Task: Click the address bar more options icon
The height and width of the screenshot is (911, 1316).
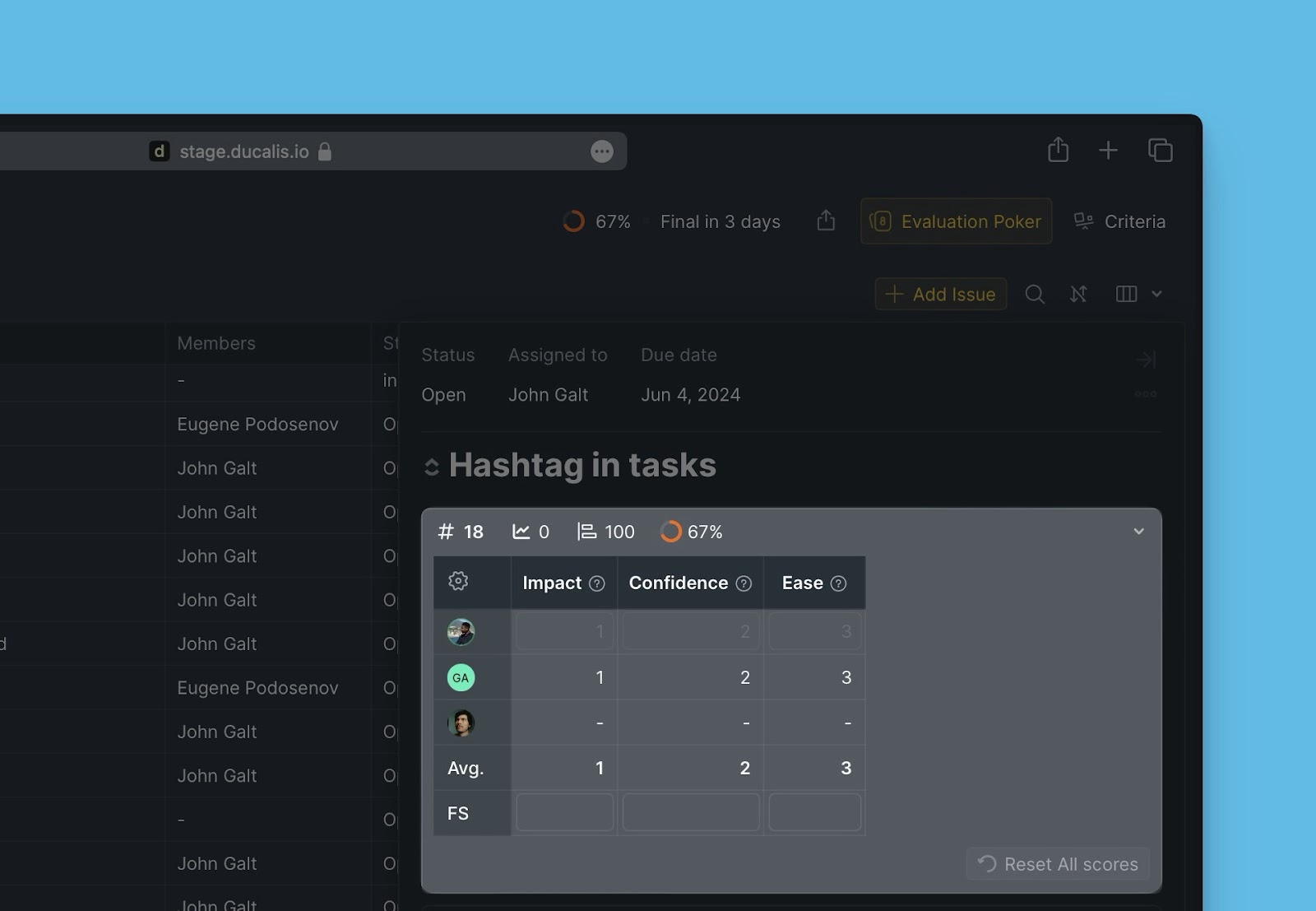Action: 601,151
